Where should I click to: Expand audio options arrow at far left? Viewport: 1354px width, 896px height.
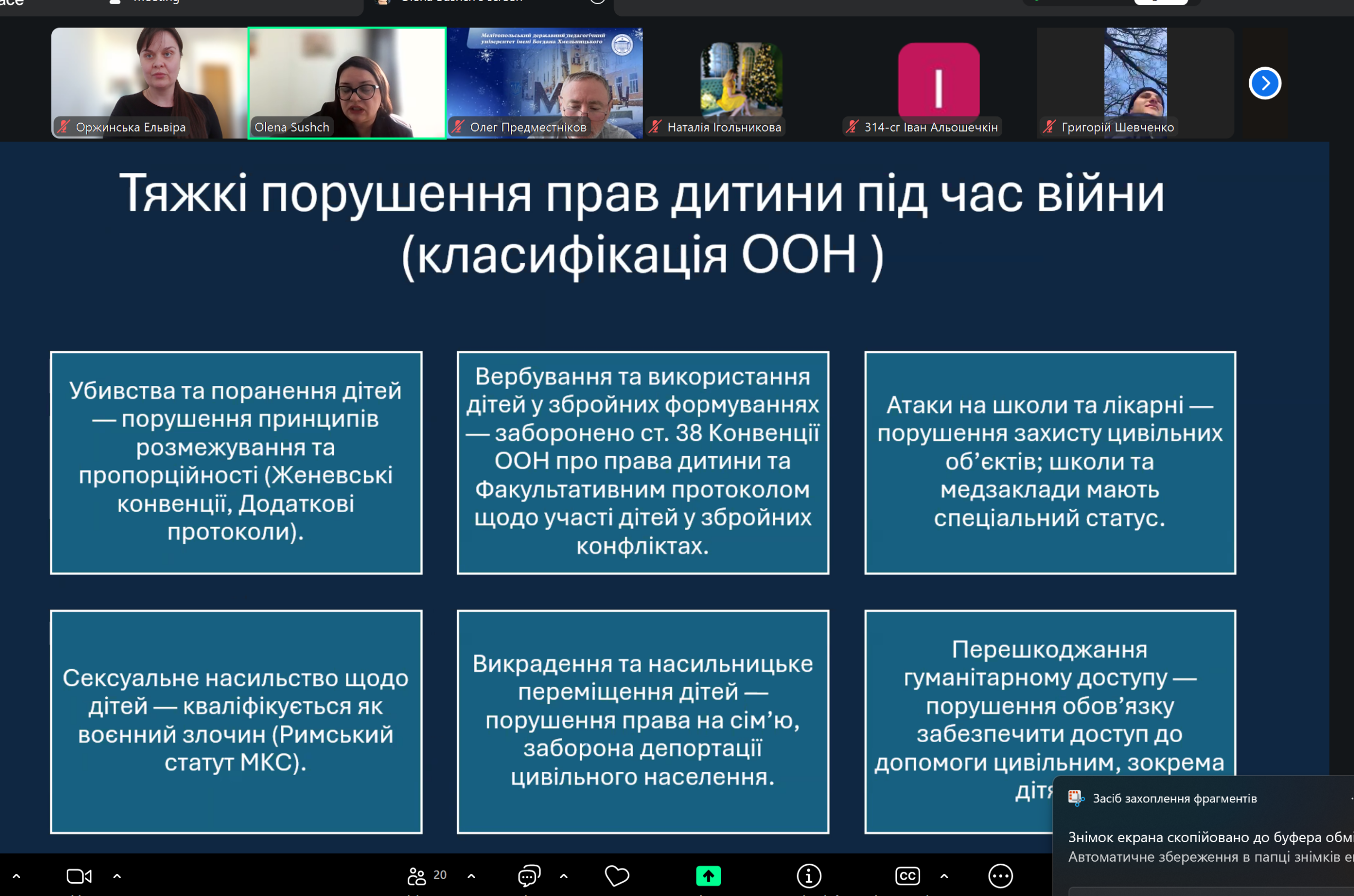coord(16,876)
